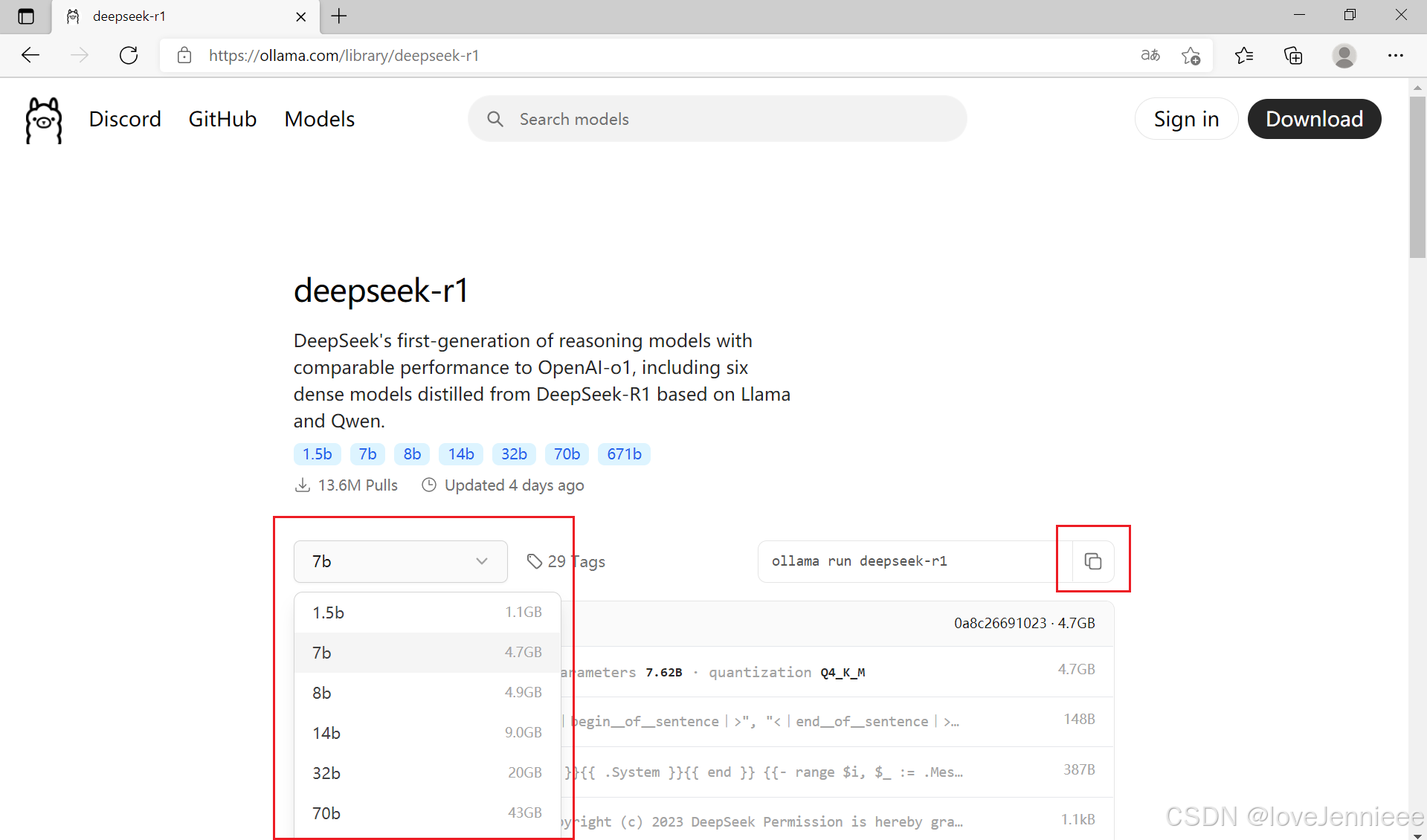The height and width of the screenshot is (840, 1427).
Task: Select 1.5b from the size list
Action: tap(427, 613)
